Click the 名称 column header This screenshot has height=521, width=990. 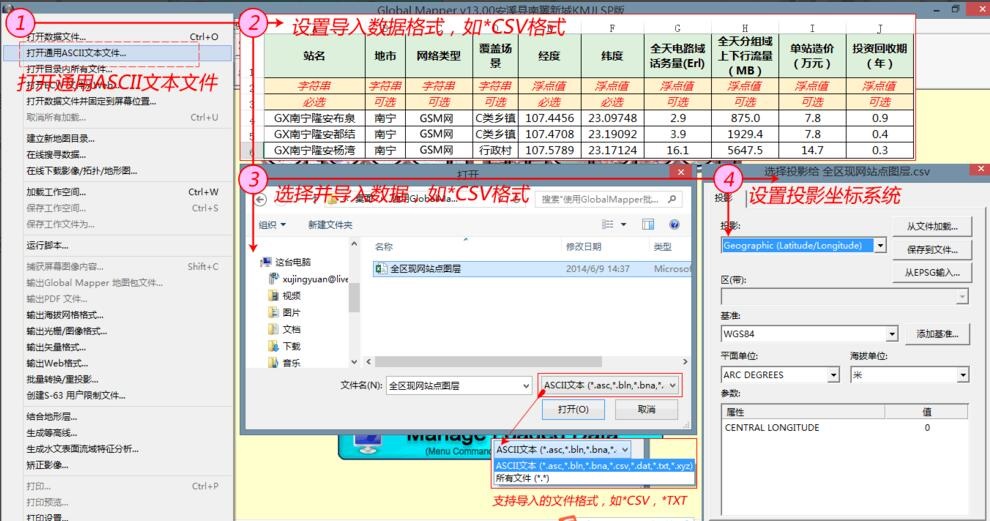(384, 247)
